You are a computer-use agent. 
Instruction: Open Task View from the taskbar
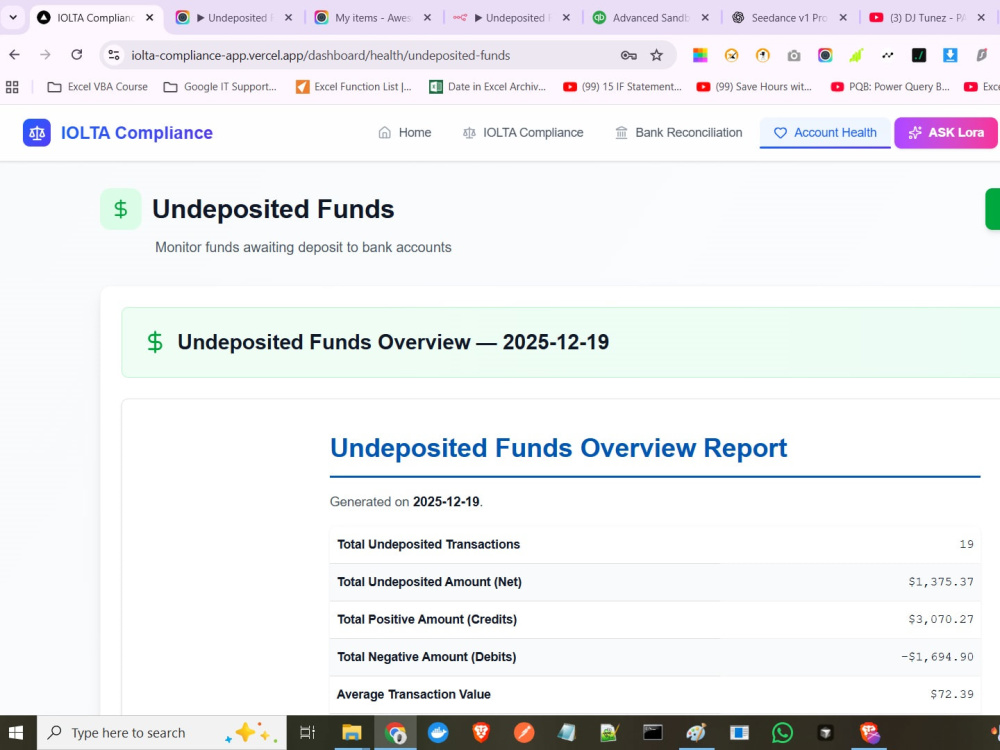[307, 733]
